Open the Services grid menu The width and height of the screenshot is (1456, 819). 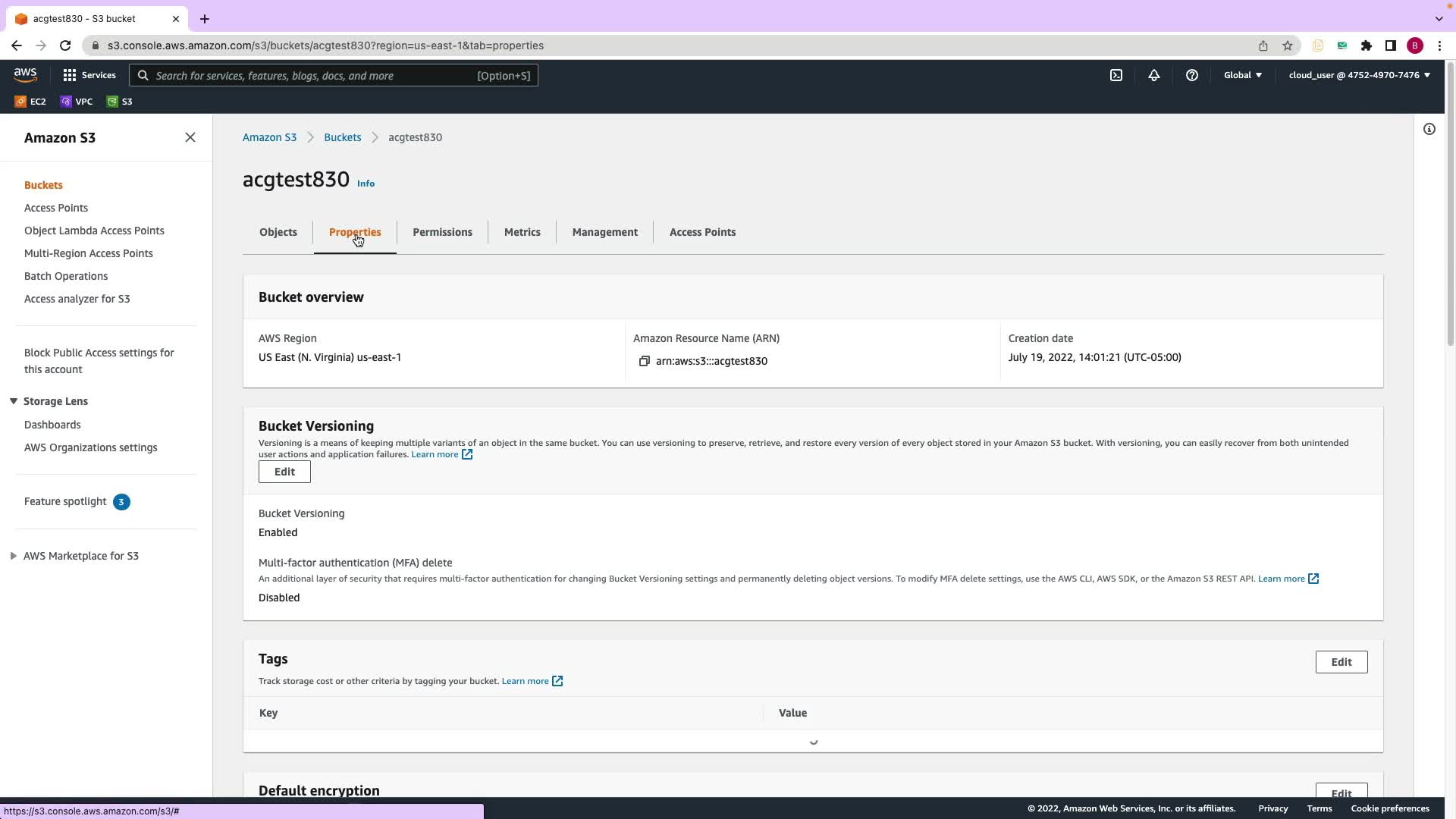pyautogui.click(x=89, y=75)
